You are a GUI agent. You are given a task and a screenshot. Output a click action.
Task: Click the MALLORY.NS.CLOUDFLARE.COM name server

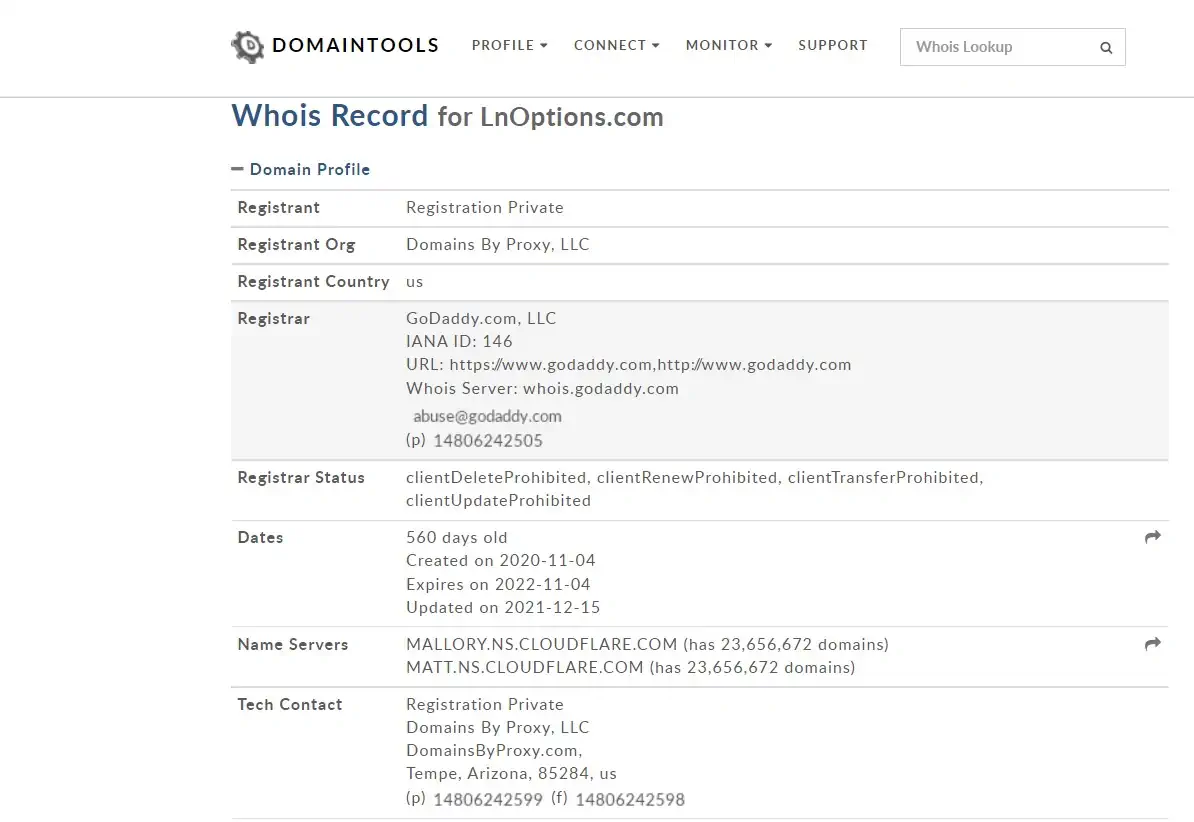tap(541, 644)
